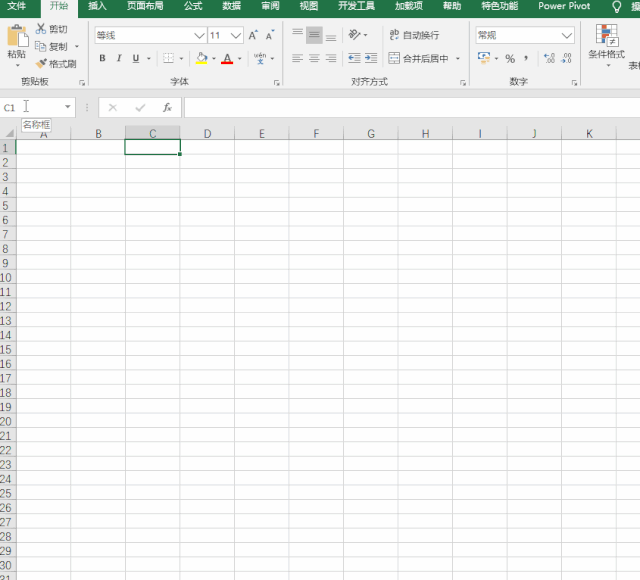This screenshot has height=580, width=640.
Task: Toggle Italic formatting
Action: tap(119, 58)
